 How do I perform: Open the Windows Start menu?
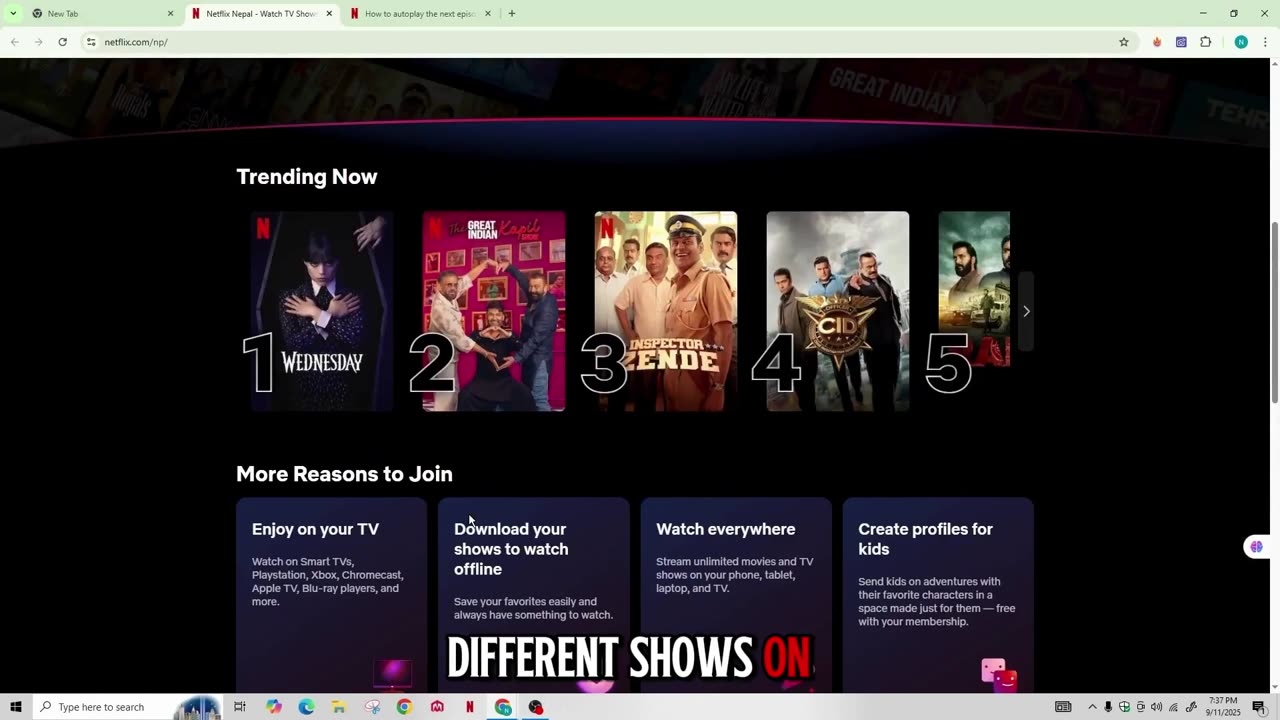(15, 707)
